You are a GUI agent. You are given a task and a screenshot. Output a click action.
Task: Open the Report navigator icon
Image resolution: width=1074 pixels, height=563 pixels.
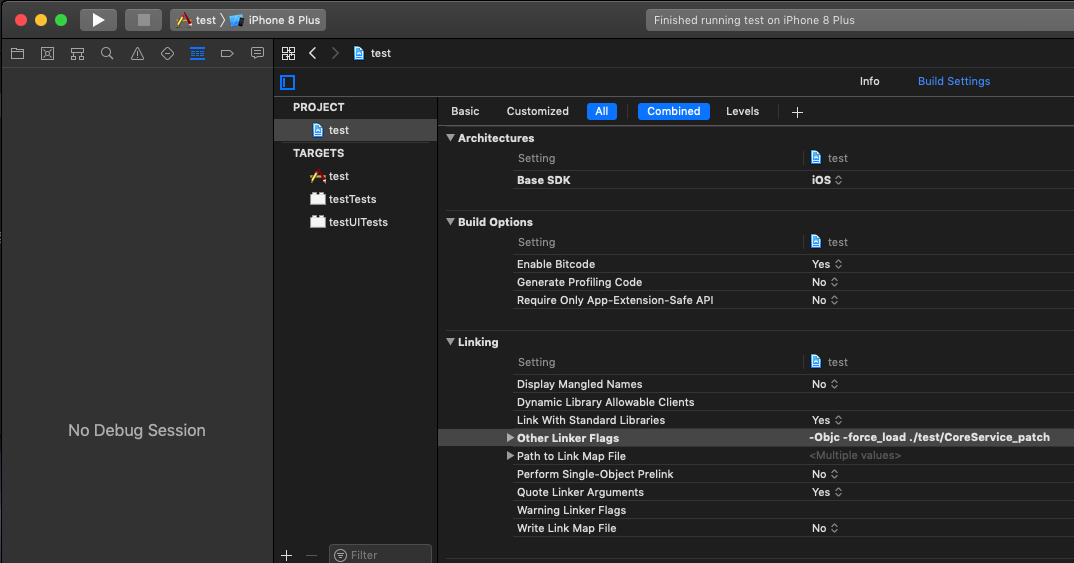257,53
